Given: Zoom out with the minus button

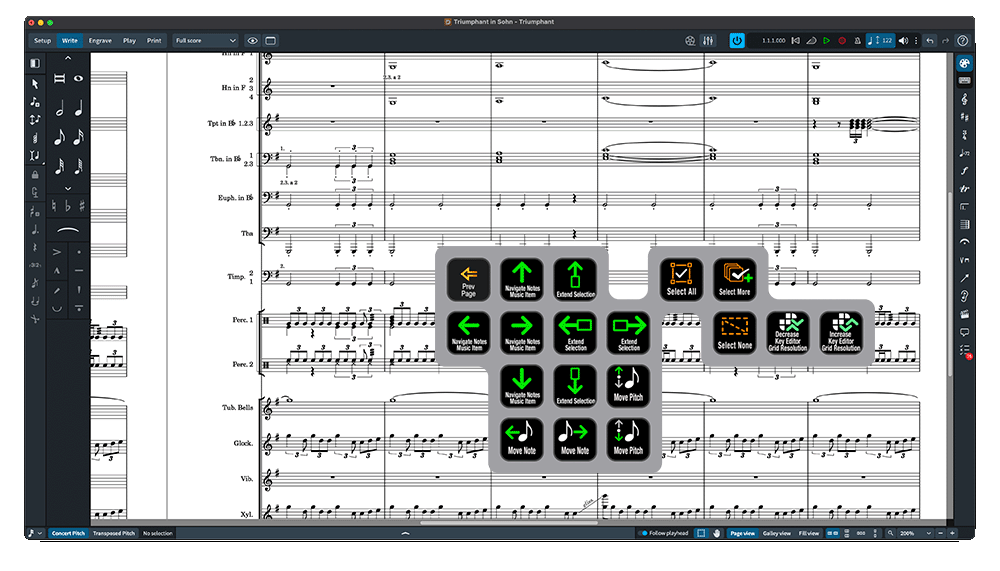Looking at the screenshot, I should tap(941, 533).
